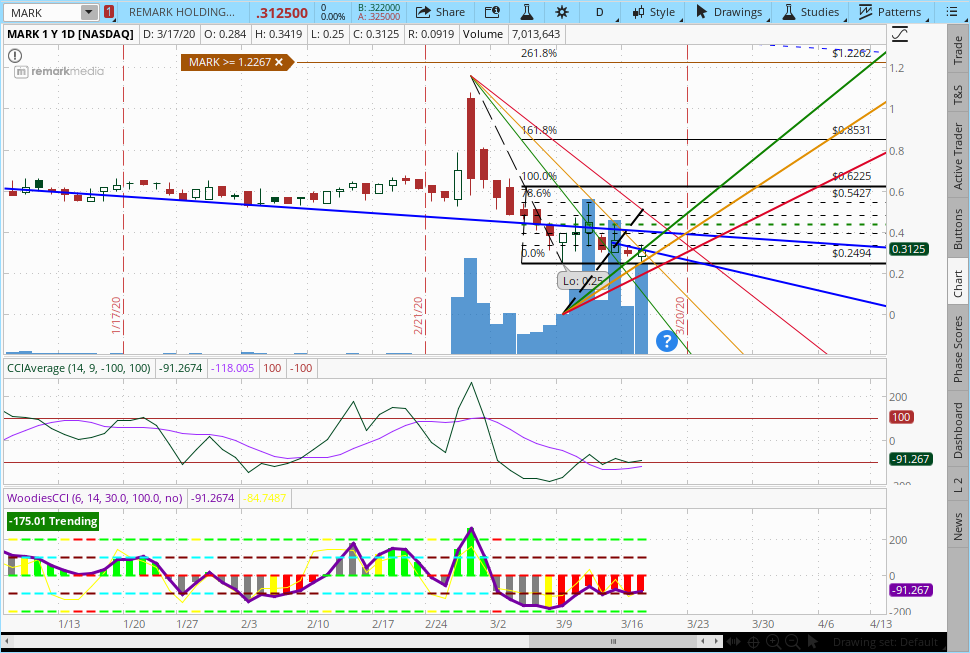Open the Patterns menu
The height and width of the screenshot is (653, 970).
[890, 12]
